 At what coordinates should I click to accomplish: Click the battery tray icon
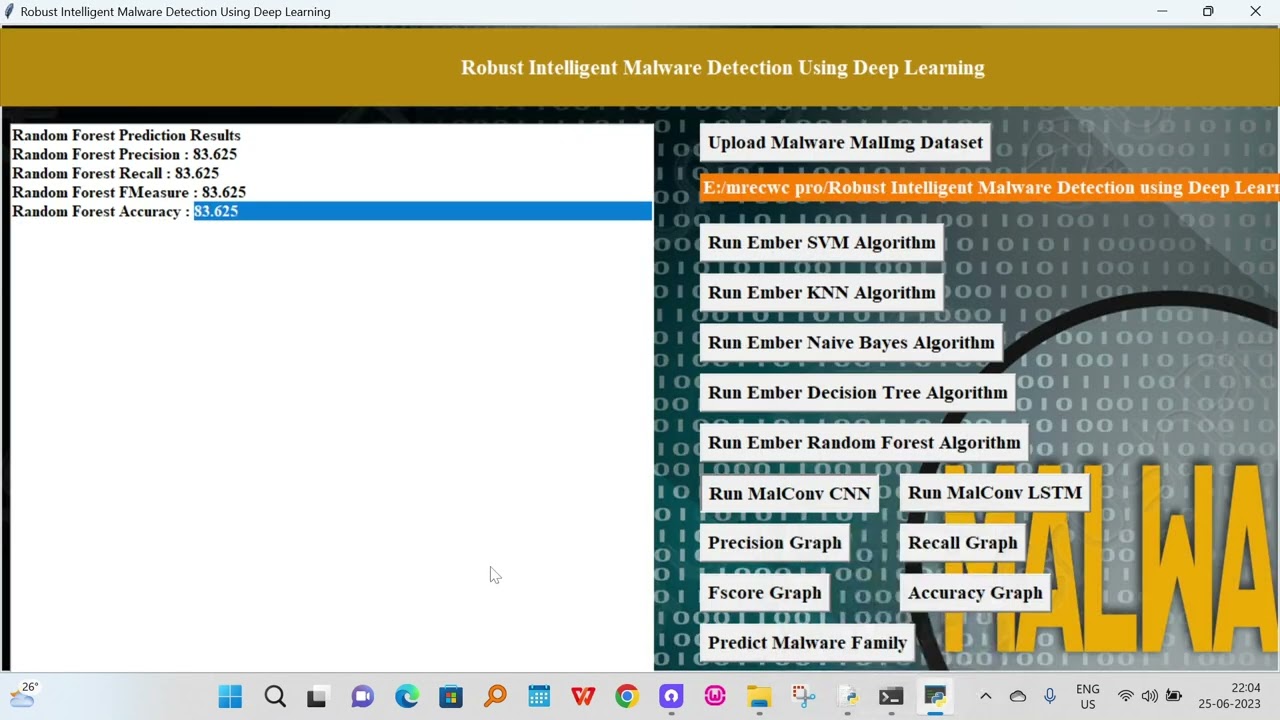click(1174, 696)
